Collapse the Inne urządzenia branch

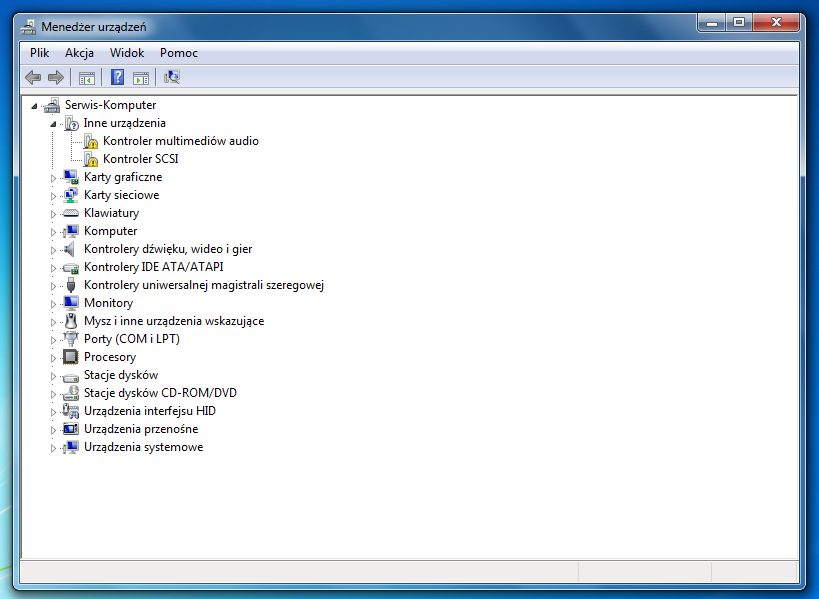[x=53, y=124]
